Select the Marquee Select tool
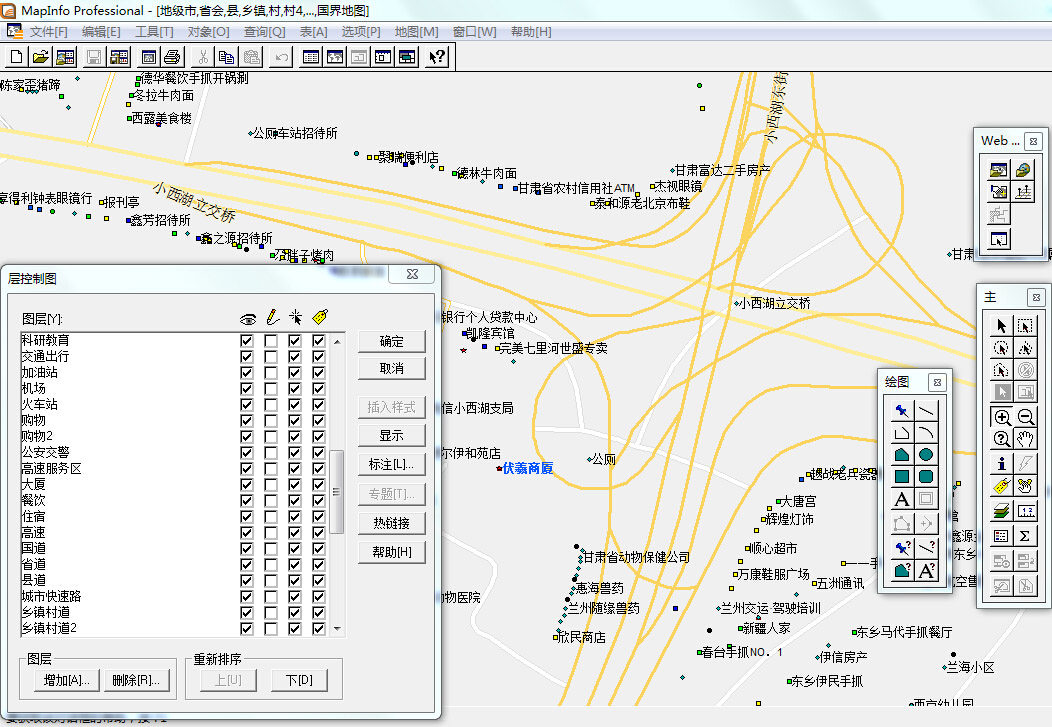 (x=1025, y=326)
